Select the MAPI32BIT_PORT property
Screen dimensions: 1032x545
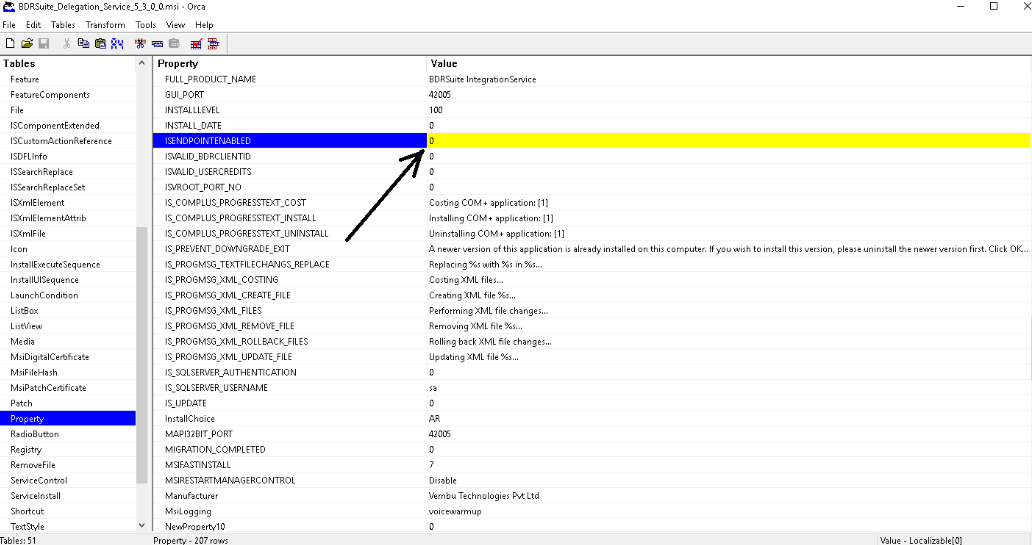[199, 434]
